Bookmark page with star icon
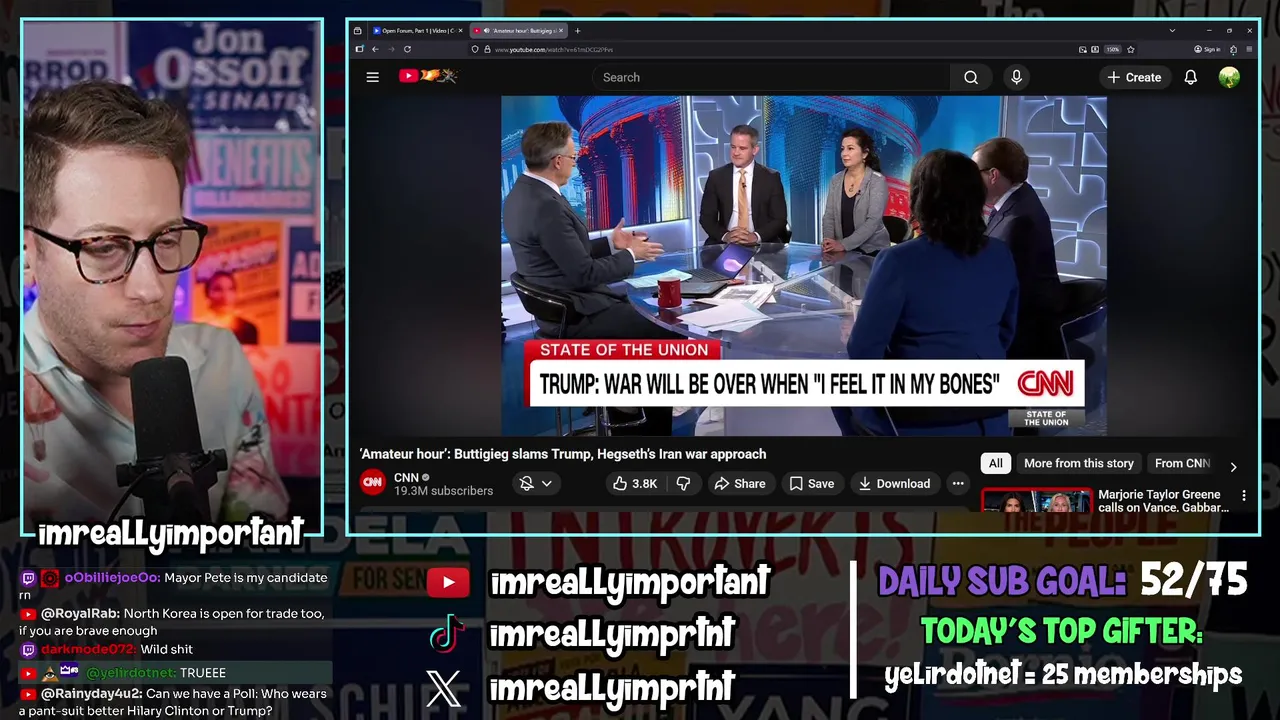1280x720 pixels. point(1131,49)
